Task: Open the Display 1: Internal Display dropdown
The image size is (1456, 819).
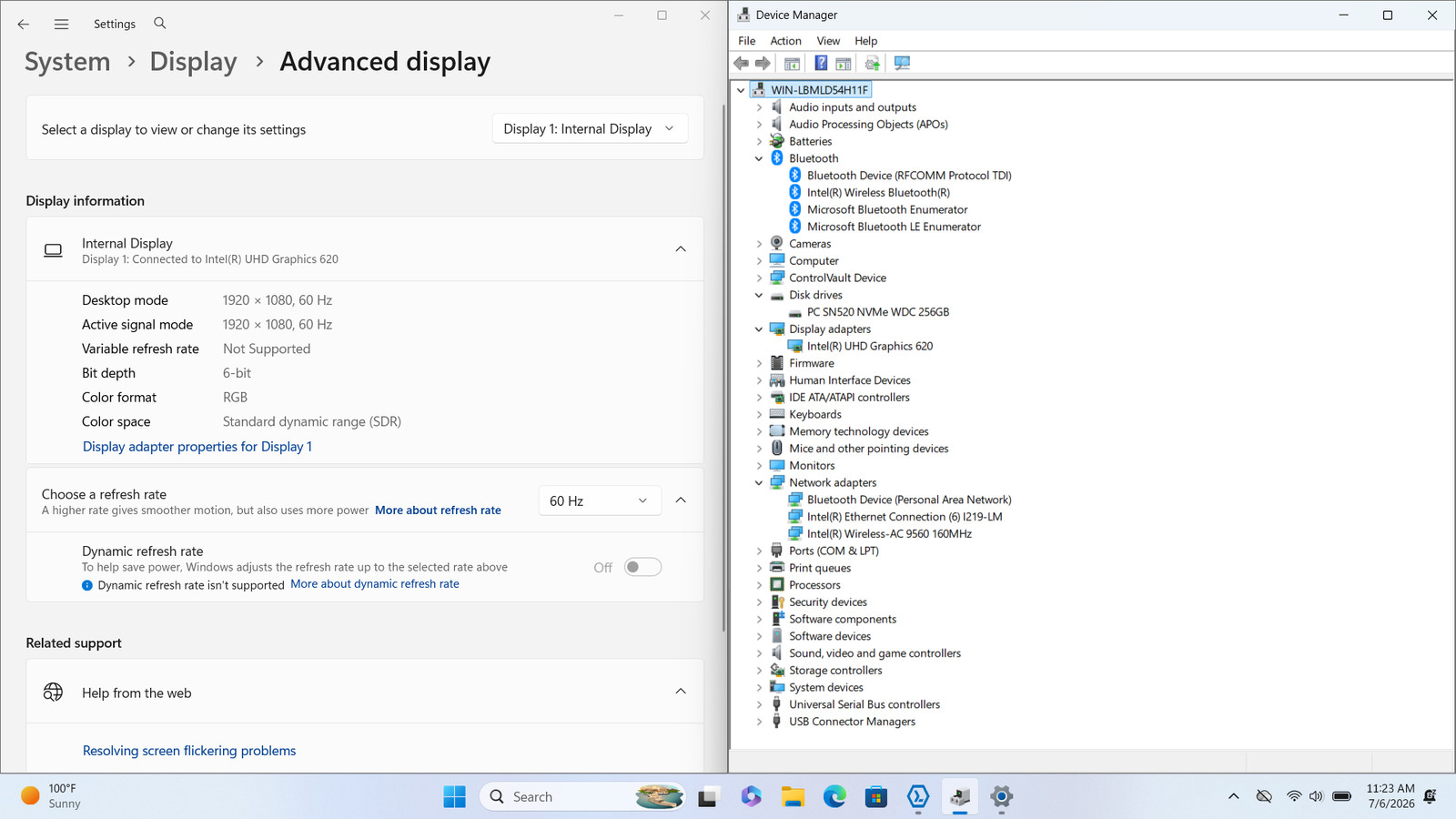Action: click(590, 128)
